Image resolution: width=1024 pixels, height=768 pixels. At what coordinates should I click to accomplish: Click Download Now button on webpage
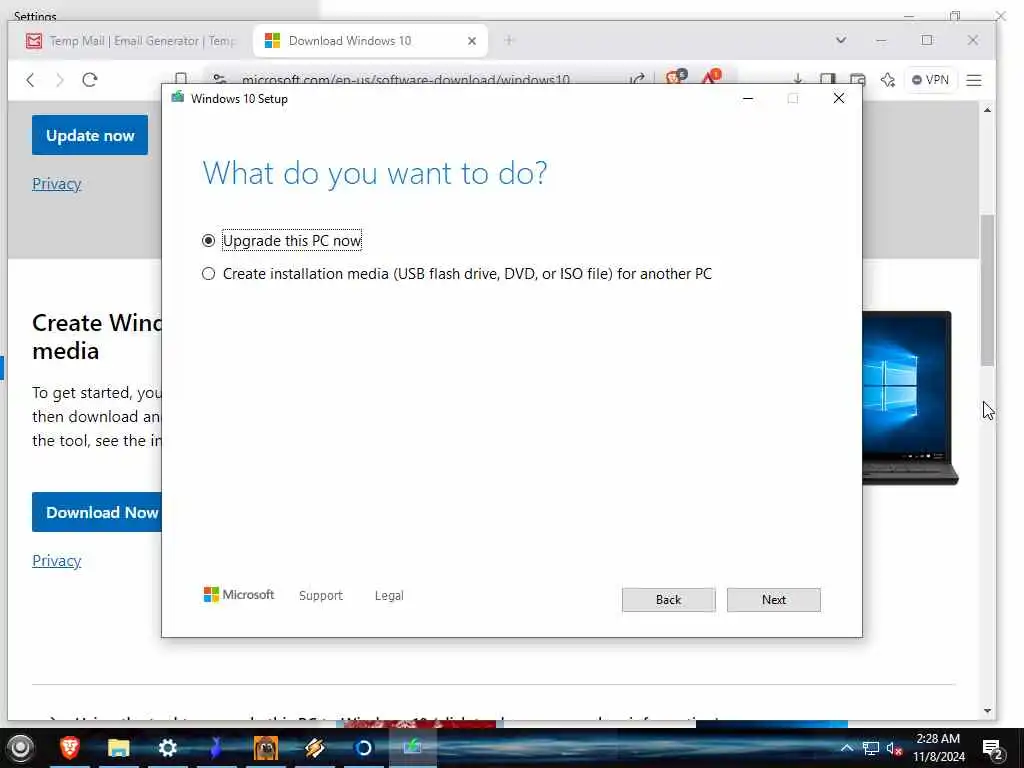click(x=97, y=512)
